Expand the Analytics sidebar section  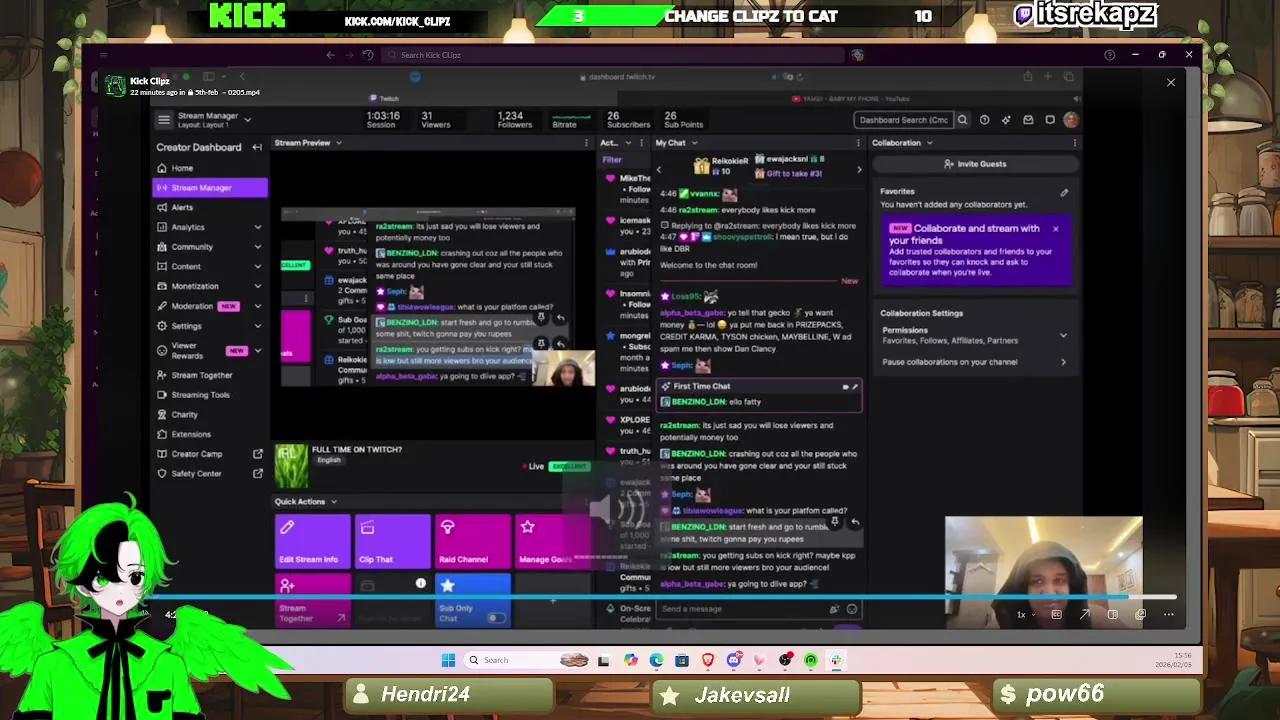click(x=257, y=227)
